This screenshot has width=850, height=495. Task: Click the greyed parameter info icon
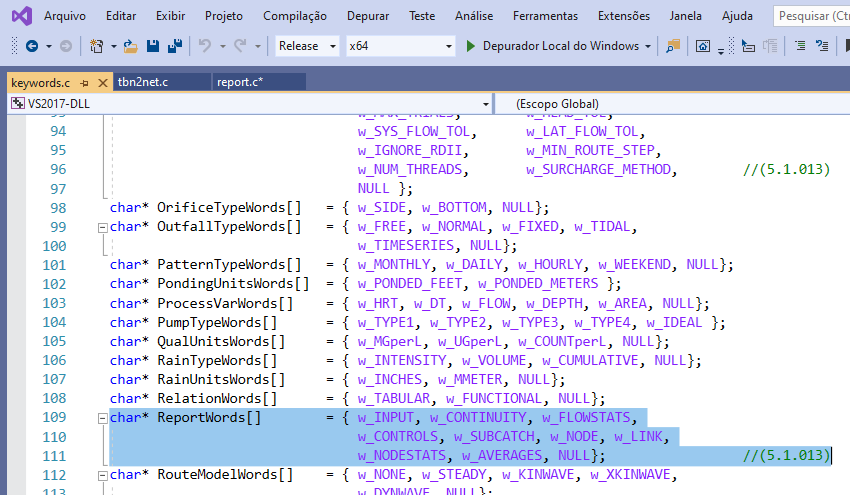(770, 46)
